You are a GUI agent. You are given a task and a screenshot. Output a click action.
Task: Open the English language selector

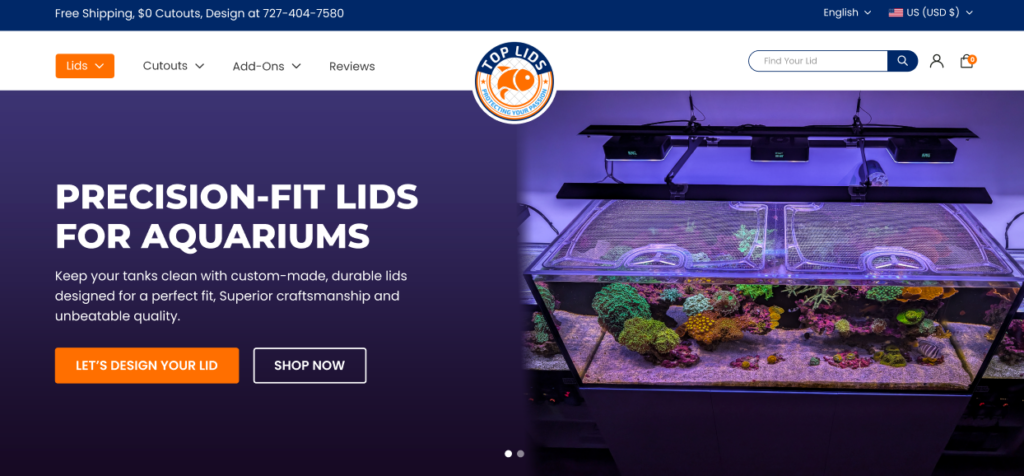point(847,12)
